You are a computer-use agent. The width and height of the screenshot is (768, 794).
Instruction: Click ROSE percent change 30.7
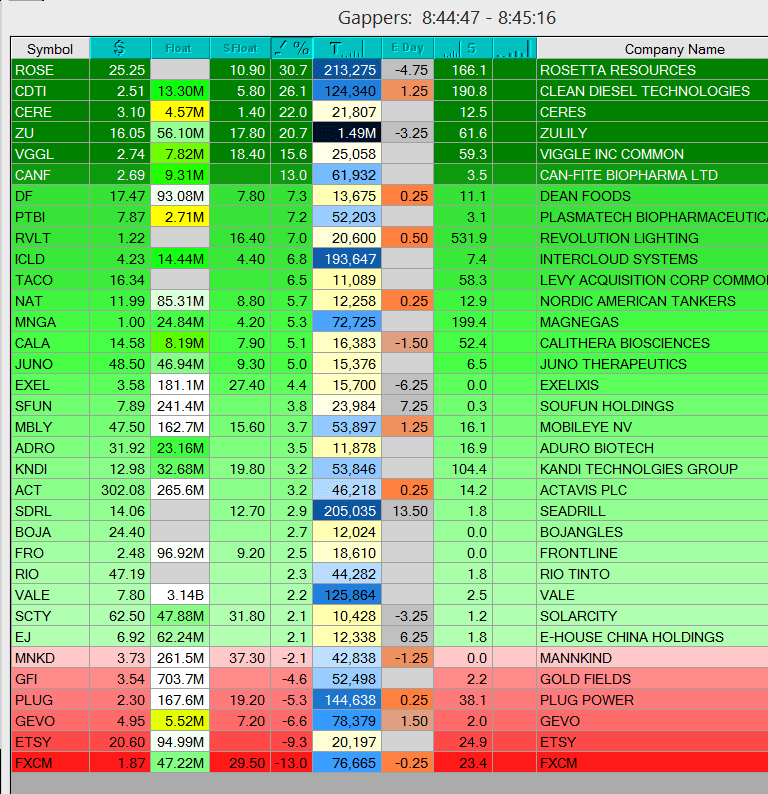[292, 70]
